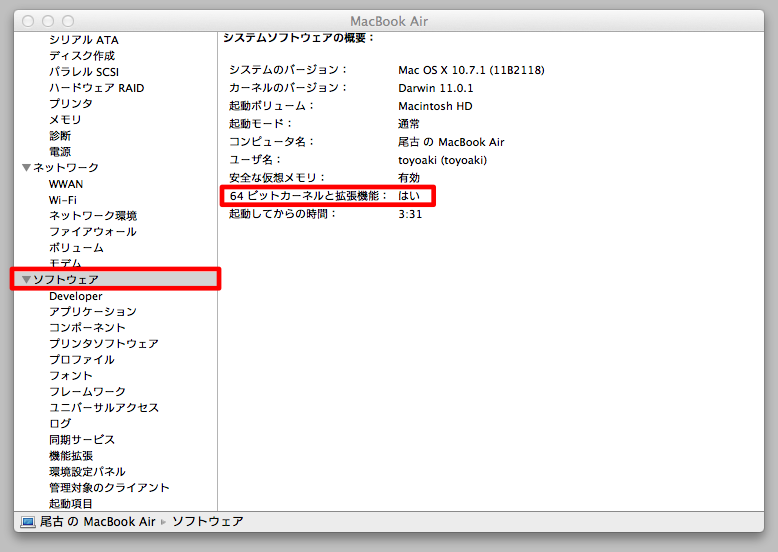Click the uptime value 3:31

pos(410,214)
